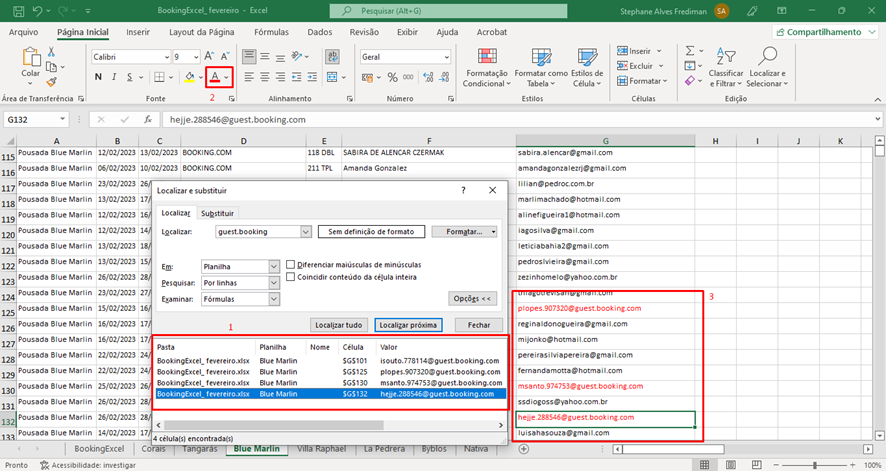The height and width of the screenshot is (471, 886).
Task: Click the yellow fill color bucket icon
Action: point(189,77)
